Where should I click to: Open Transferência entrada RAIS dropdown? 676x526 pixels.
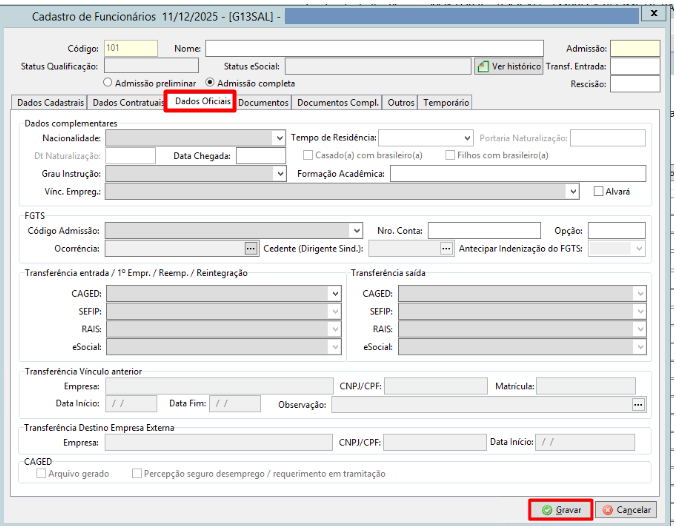[335, 329]
